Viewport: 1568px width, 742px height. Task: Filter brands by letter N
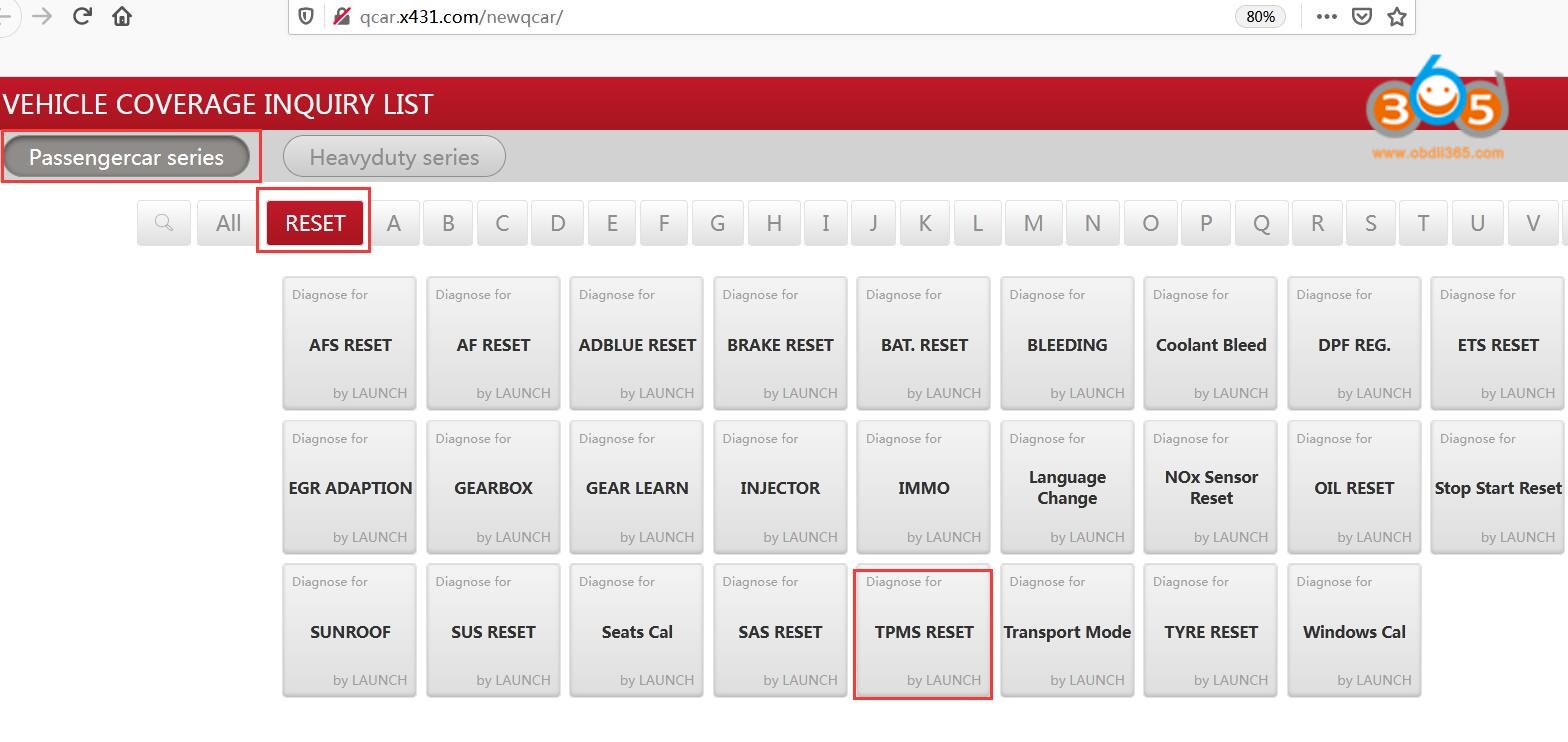tap(1092, 223)
